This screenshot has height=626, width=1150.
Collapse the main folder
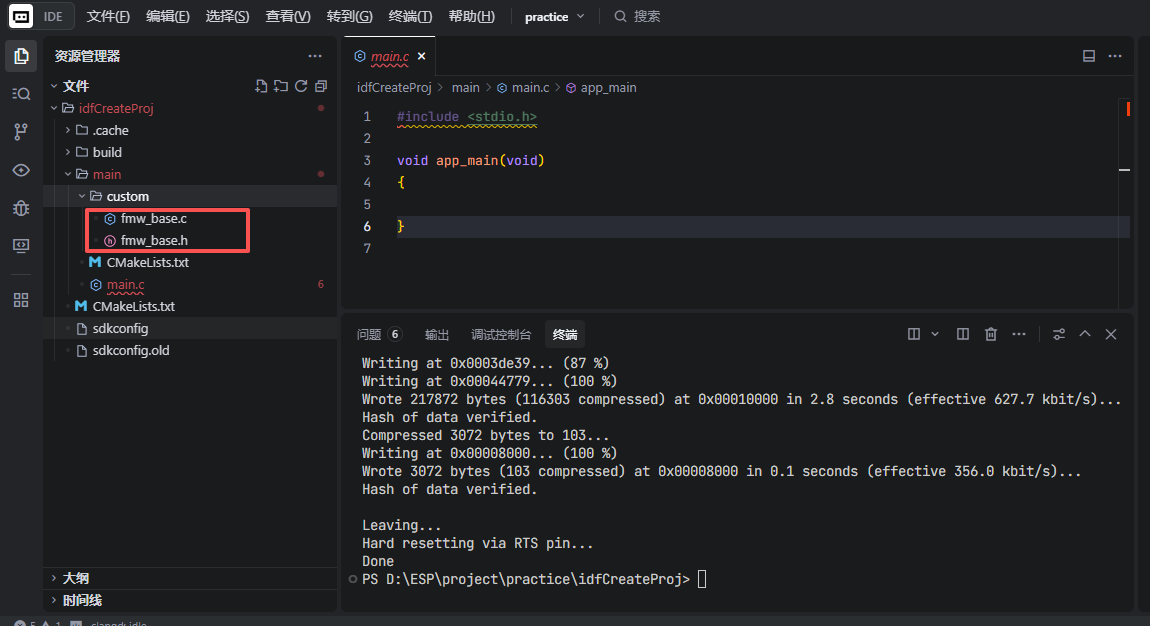(x=68, y=174)
